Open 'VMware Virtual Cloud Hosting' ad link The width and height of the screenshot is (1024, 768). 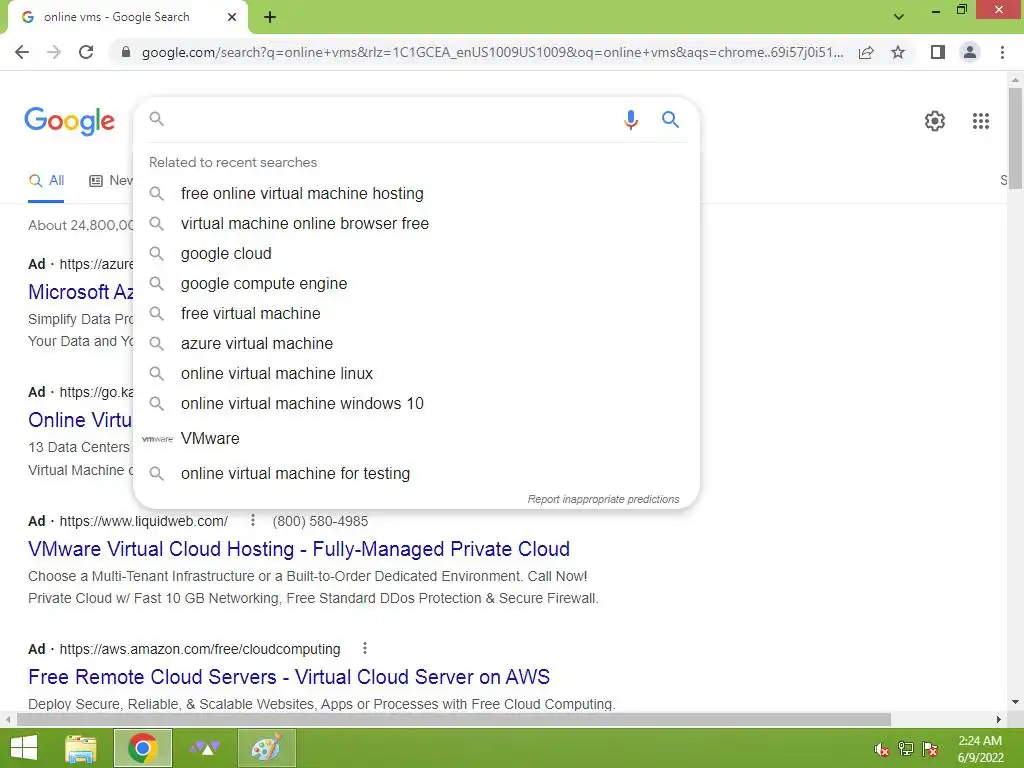pos(299,549)
